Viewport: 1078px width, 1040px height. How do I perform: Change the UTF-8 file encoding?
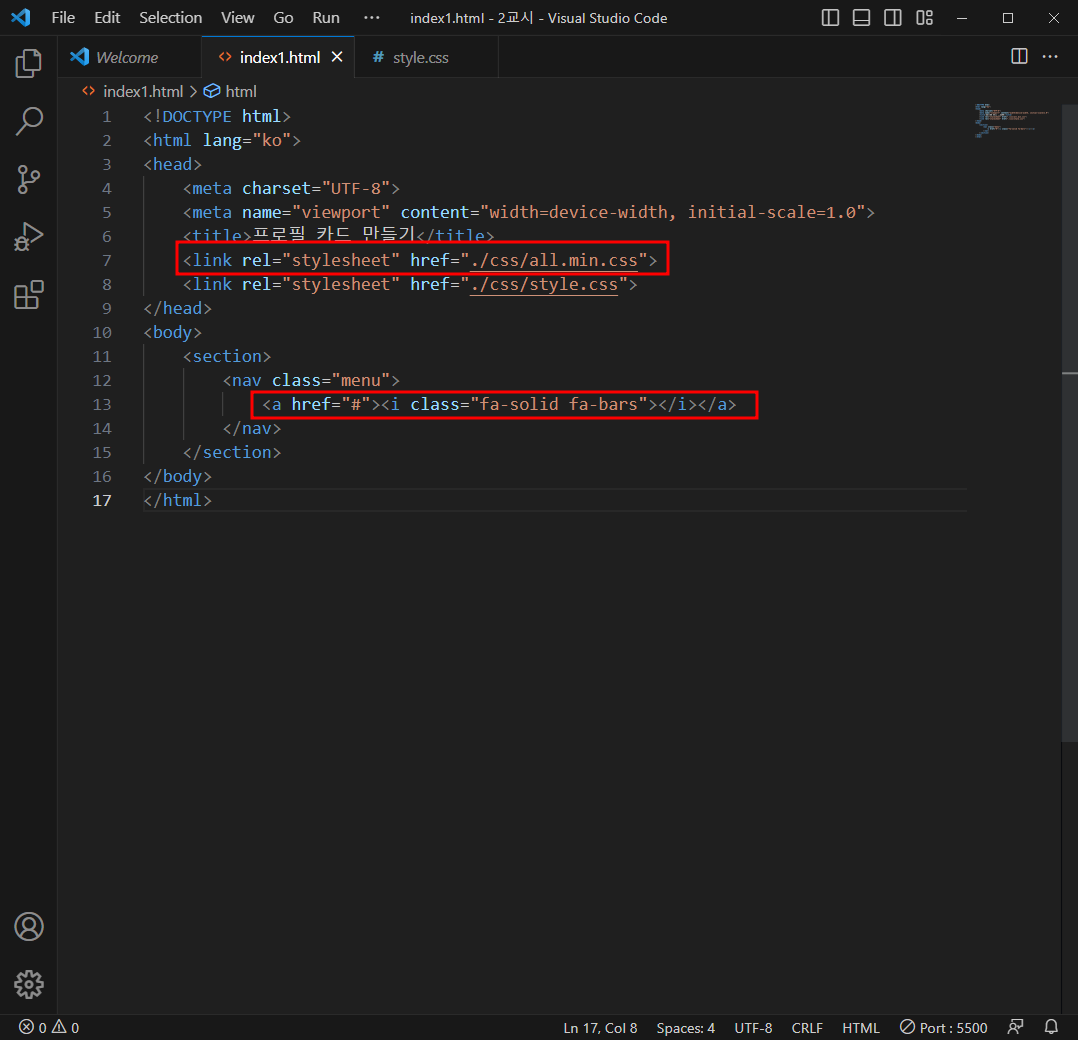(753, 1028)
